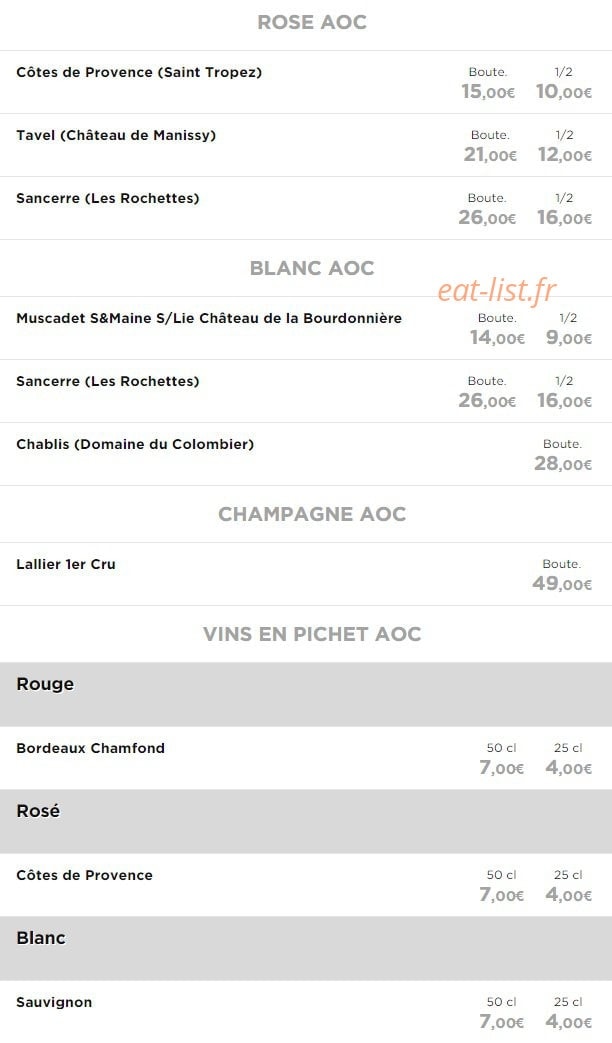Click Bordeaux Chamfond pichet wine
Image resolution: width=612 pixels, height=1043 pixels.
(x=90, y=748)
